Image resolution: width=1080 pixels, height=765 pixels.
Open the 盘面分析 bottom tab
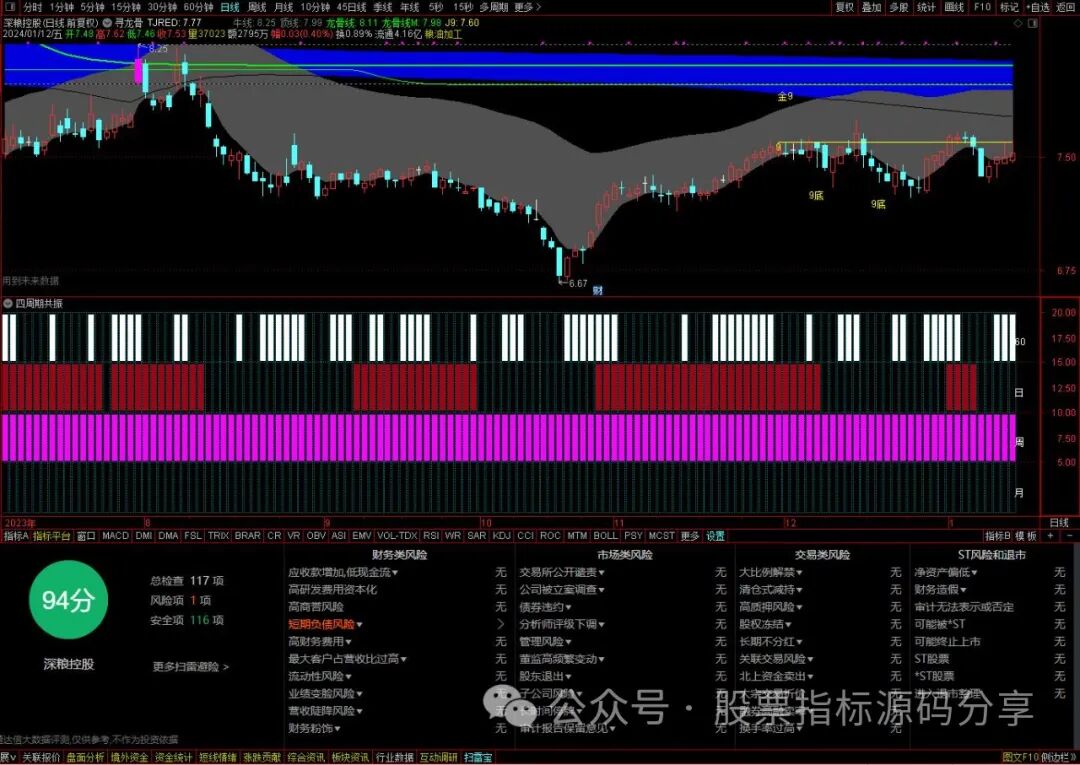[85, 757]
